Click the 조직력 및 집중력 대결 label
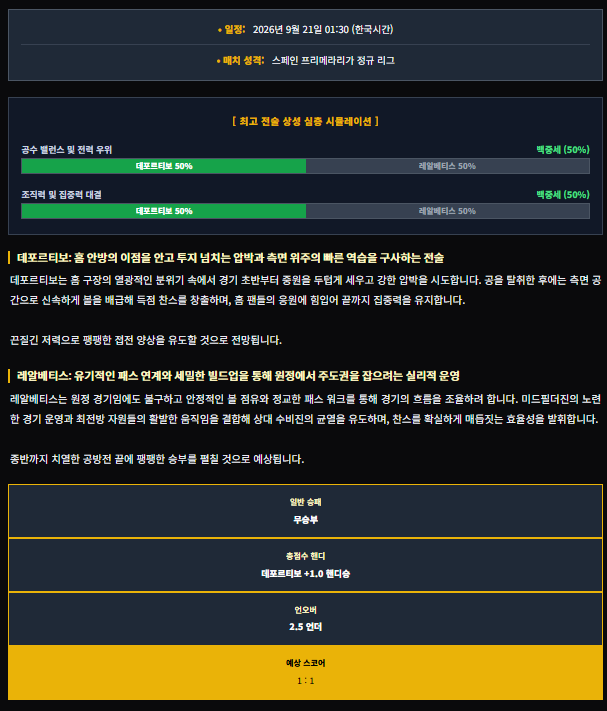 pos(61,195)
